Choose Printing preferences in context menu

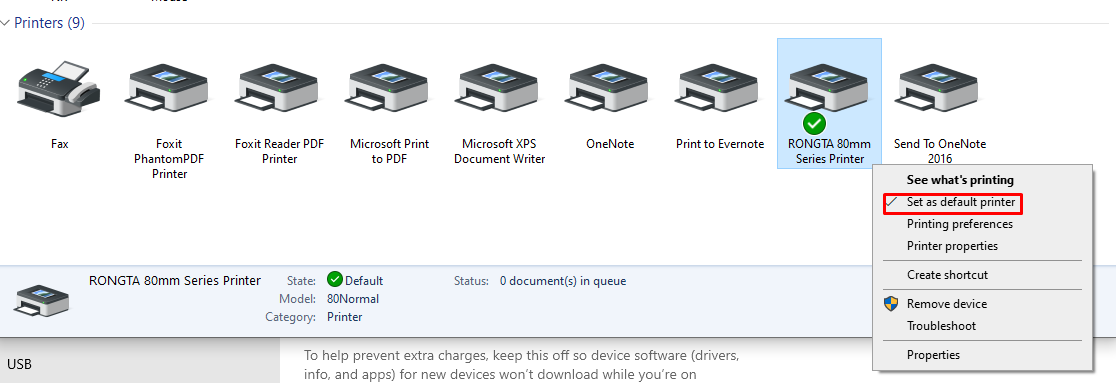[959, 224]
